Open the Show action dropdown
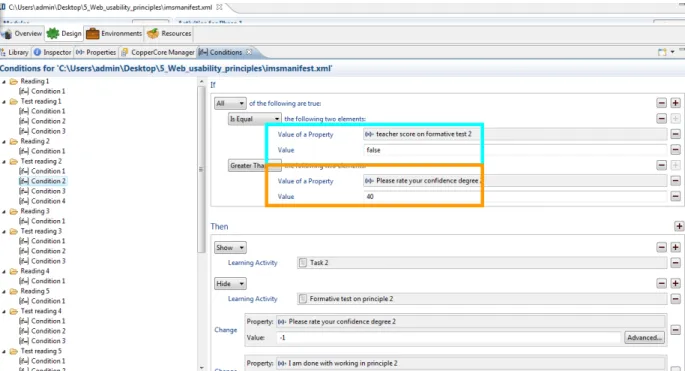Screen dimensions: 685x371 pyautogui.click(x=230, y=248)
